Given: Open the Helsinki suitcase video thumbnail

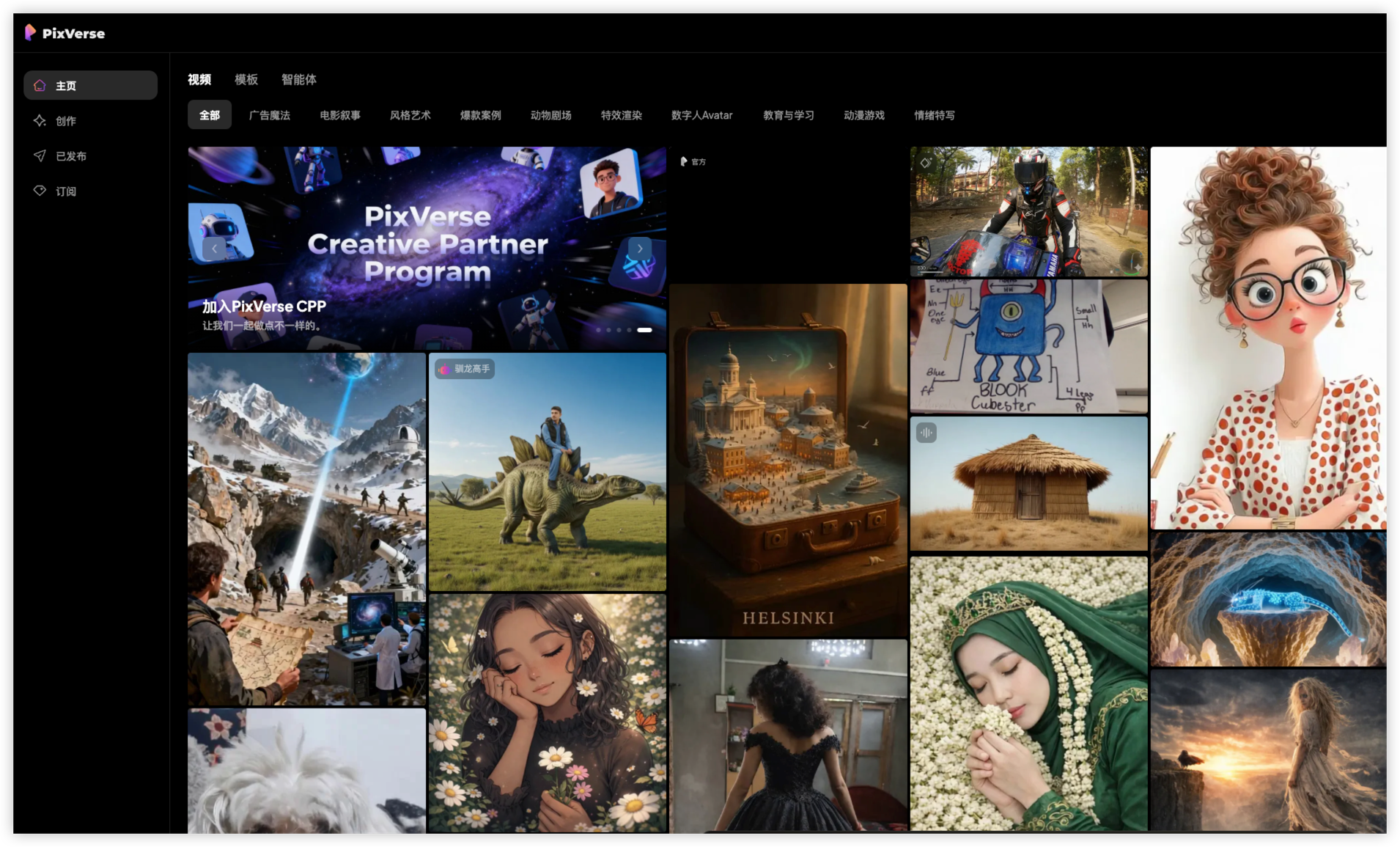Looking at the screenshot, I should pyautogui.click(x=788, y=460).
